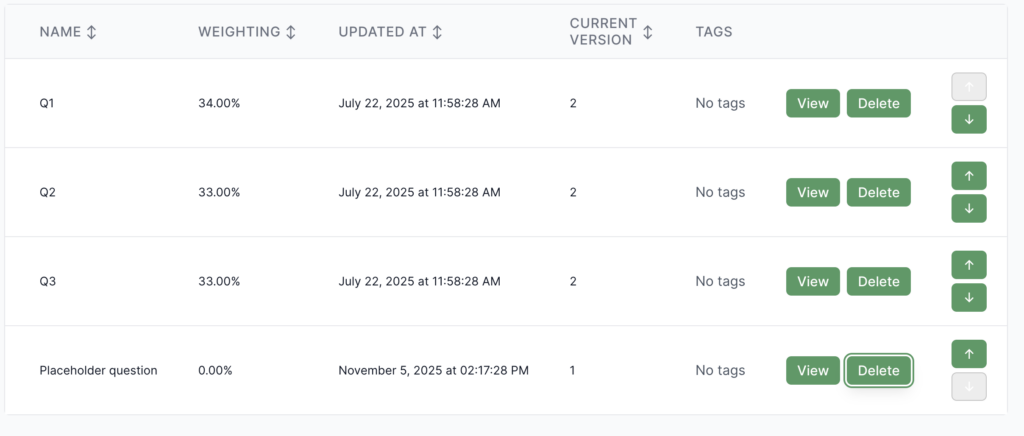This screenshot has height=436, width=1024.
Task: Move Q2 down with its arrow button
Action: pos(969,209)
